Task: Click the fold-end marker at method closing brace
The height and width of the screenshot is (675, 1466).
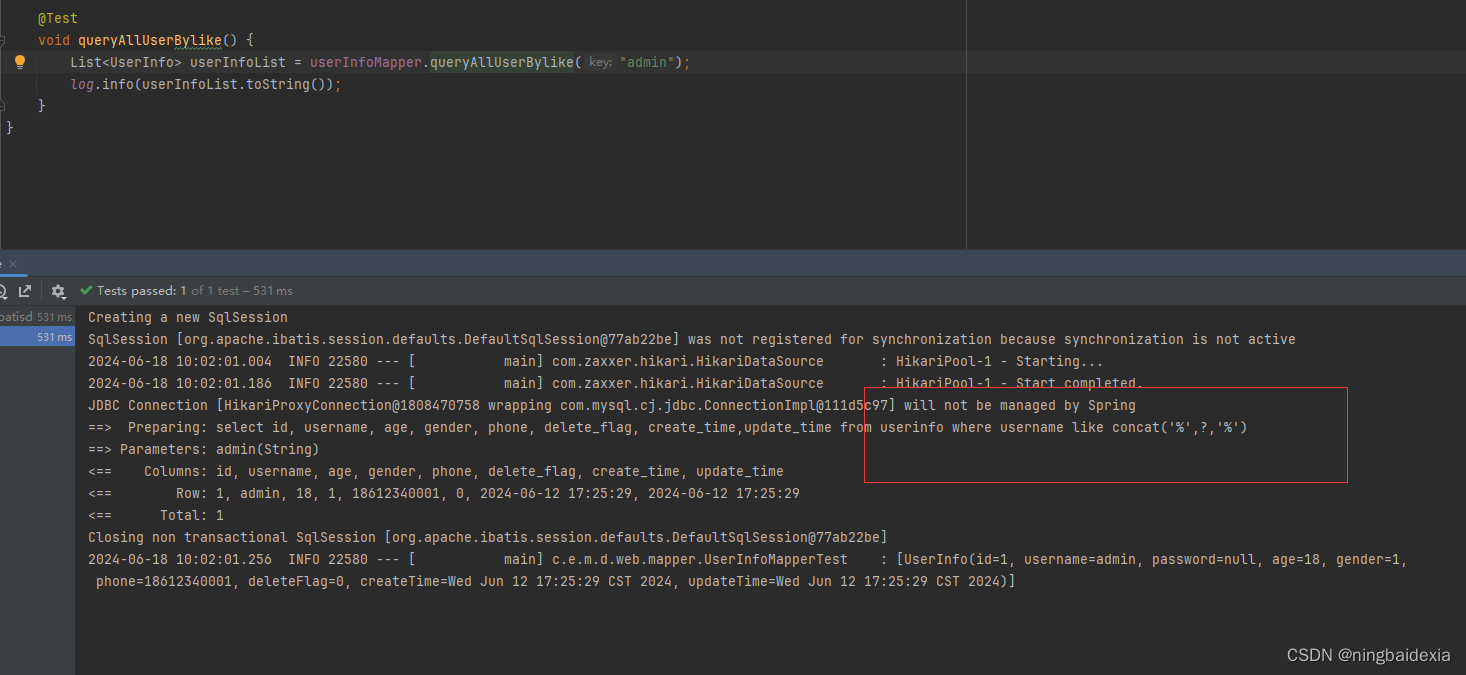Action: point(3,105)
